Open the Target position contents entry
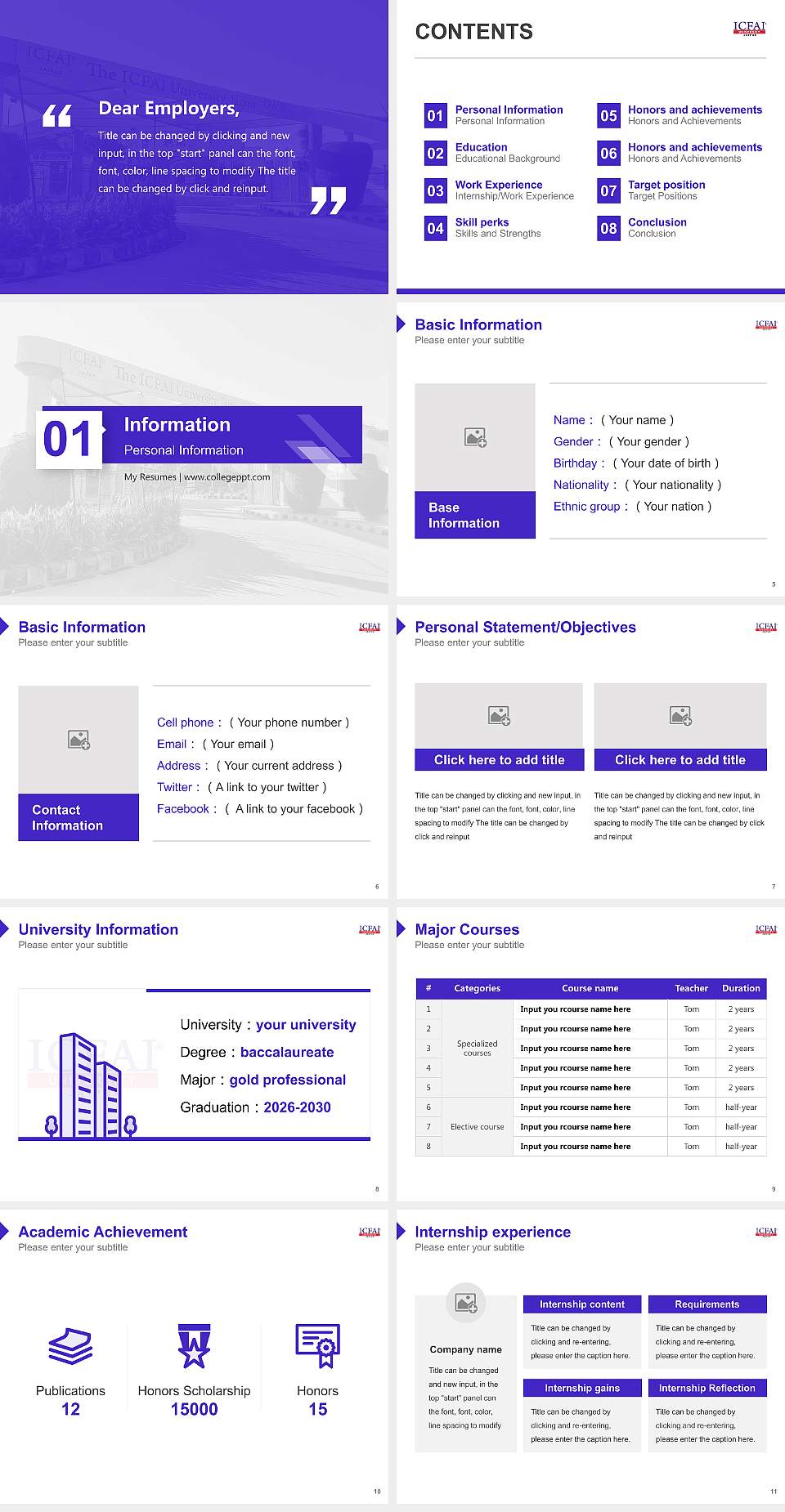This screenshot has width=785, height=1512. click(x=666, y=190)
